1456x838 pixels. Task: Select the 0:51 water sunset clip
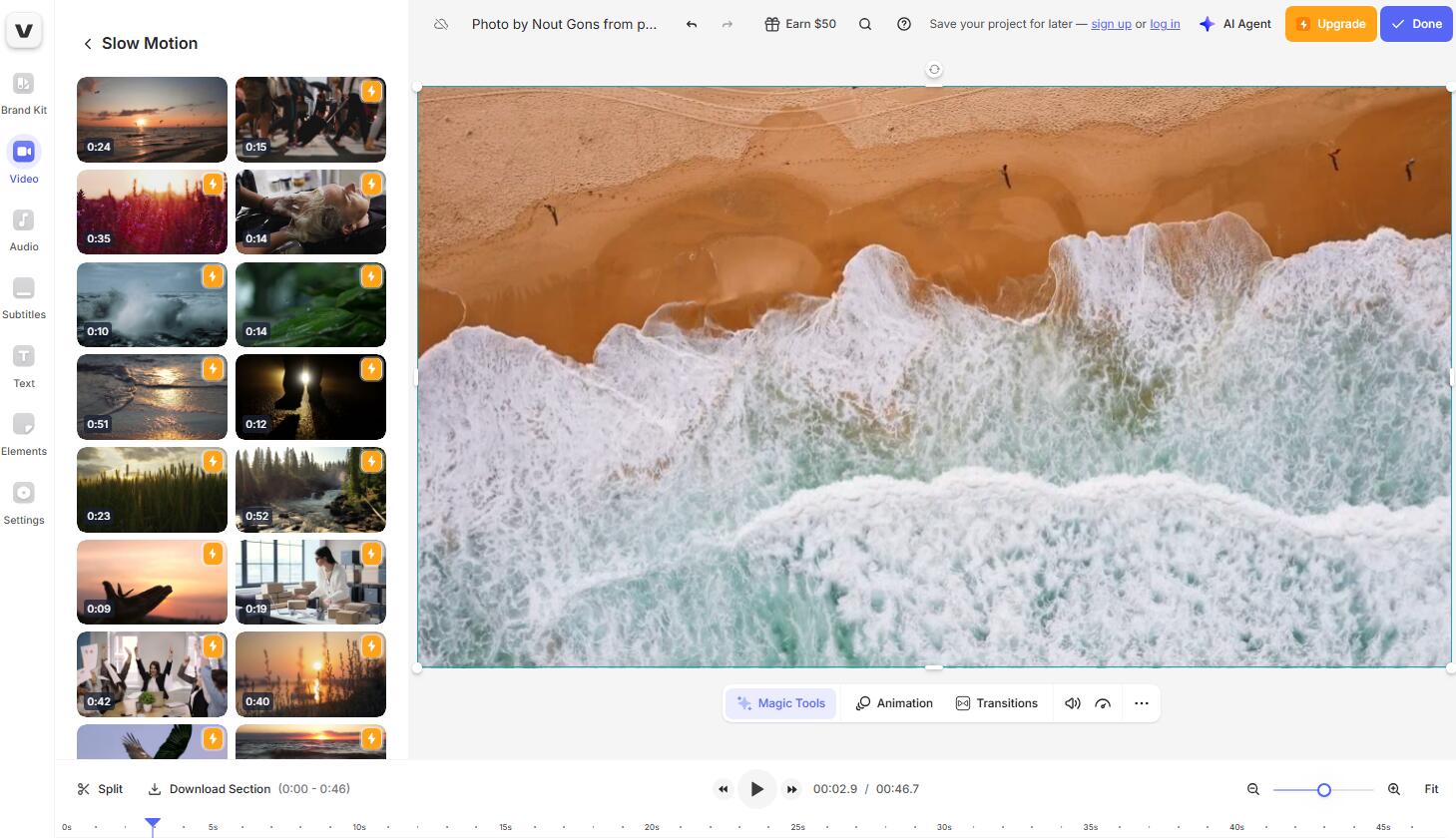click(152, 397)
